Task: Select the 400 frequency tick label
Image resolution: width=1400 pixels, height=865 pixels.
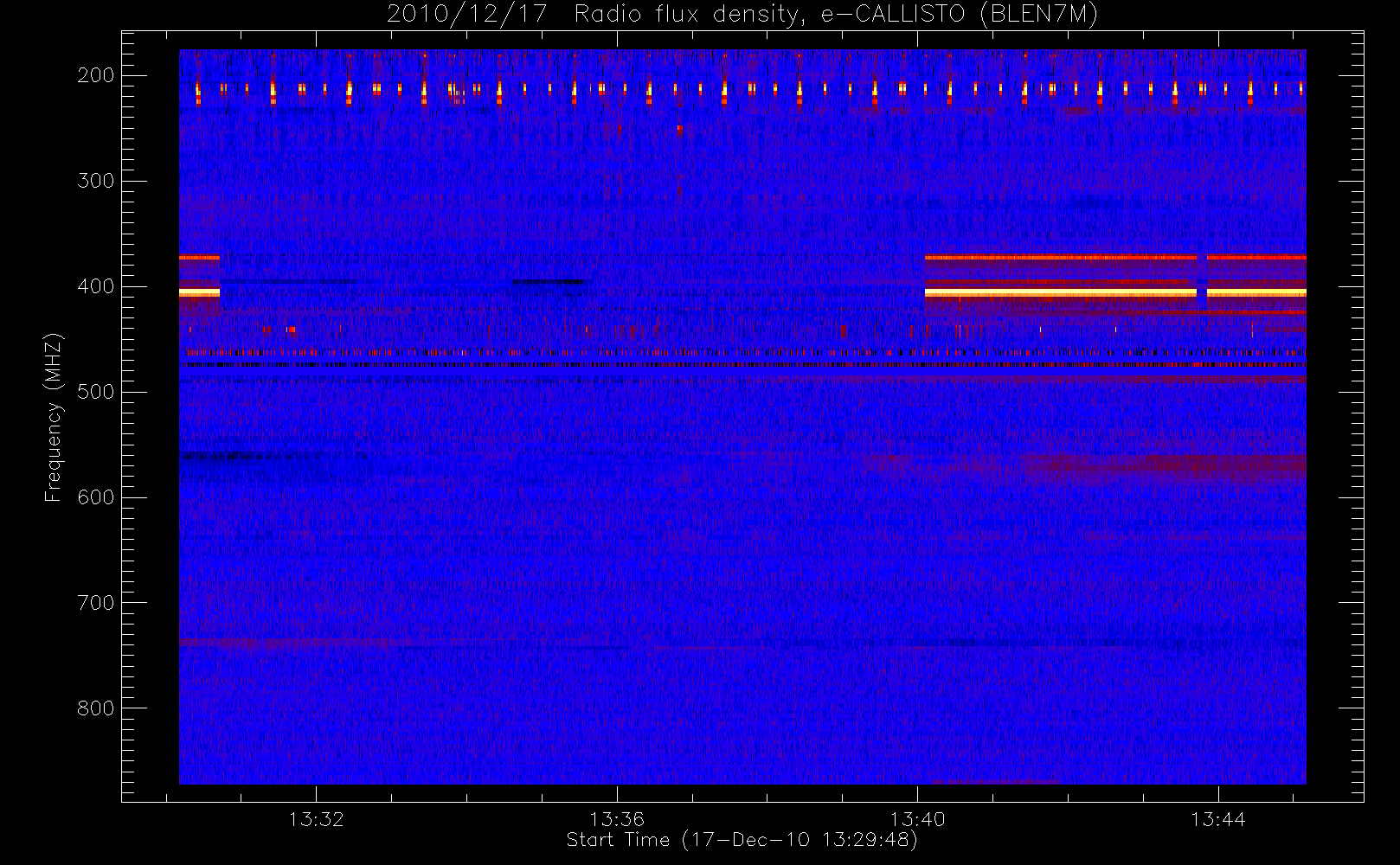Action: tap(95, 286)
